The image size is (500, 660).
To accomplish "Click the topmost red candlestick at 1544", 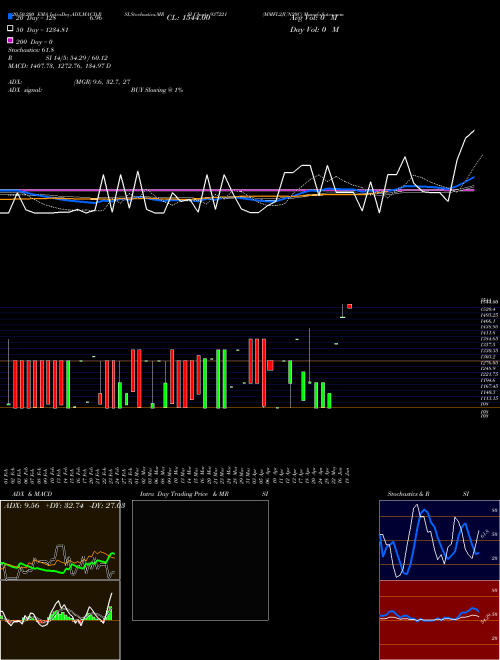I will pos(349,306).
